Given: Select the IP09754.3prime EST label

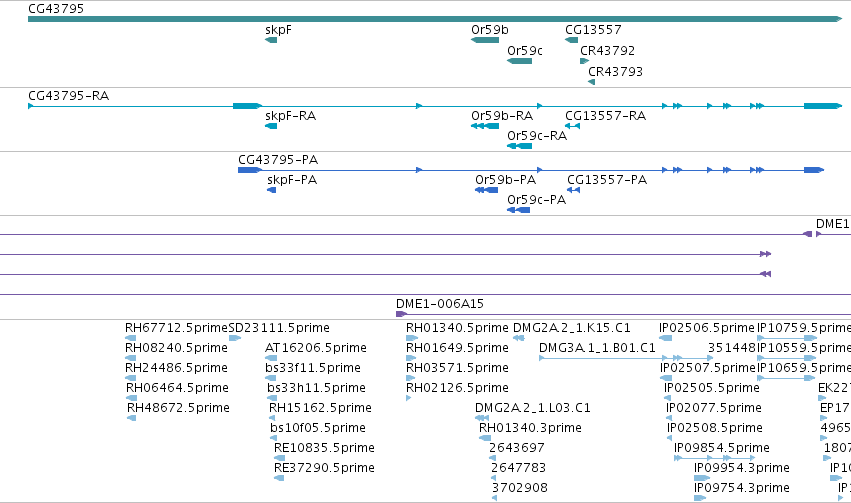Looking at the screenshot, I should (x=742, y=488).
